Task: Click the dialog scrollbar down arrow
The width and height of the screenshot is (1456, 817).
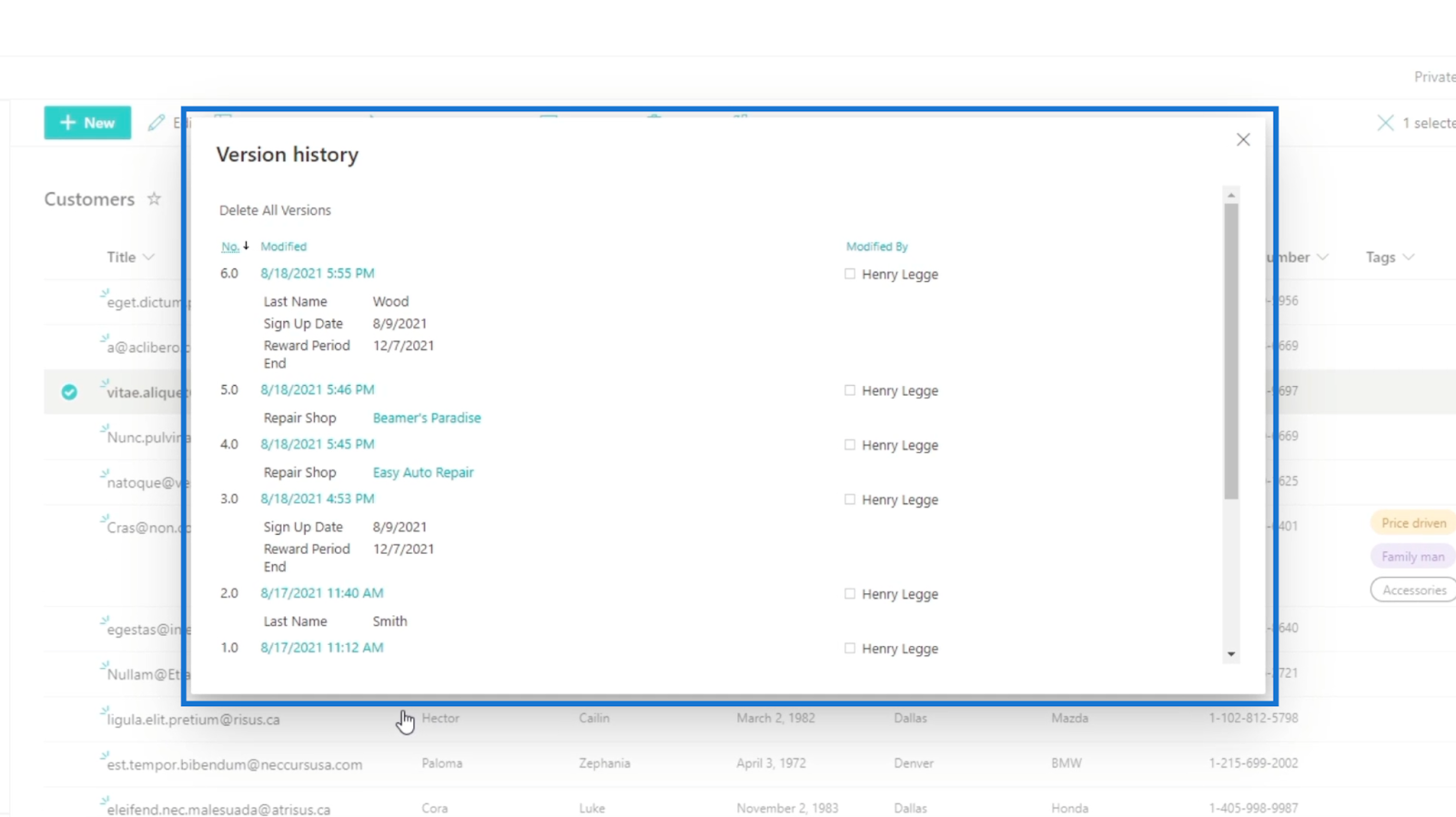Action: pyautogui.click(x=1231, y=654)
